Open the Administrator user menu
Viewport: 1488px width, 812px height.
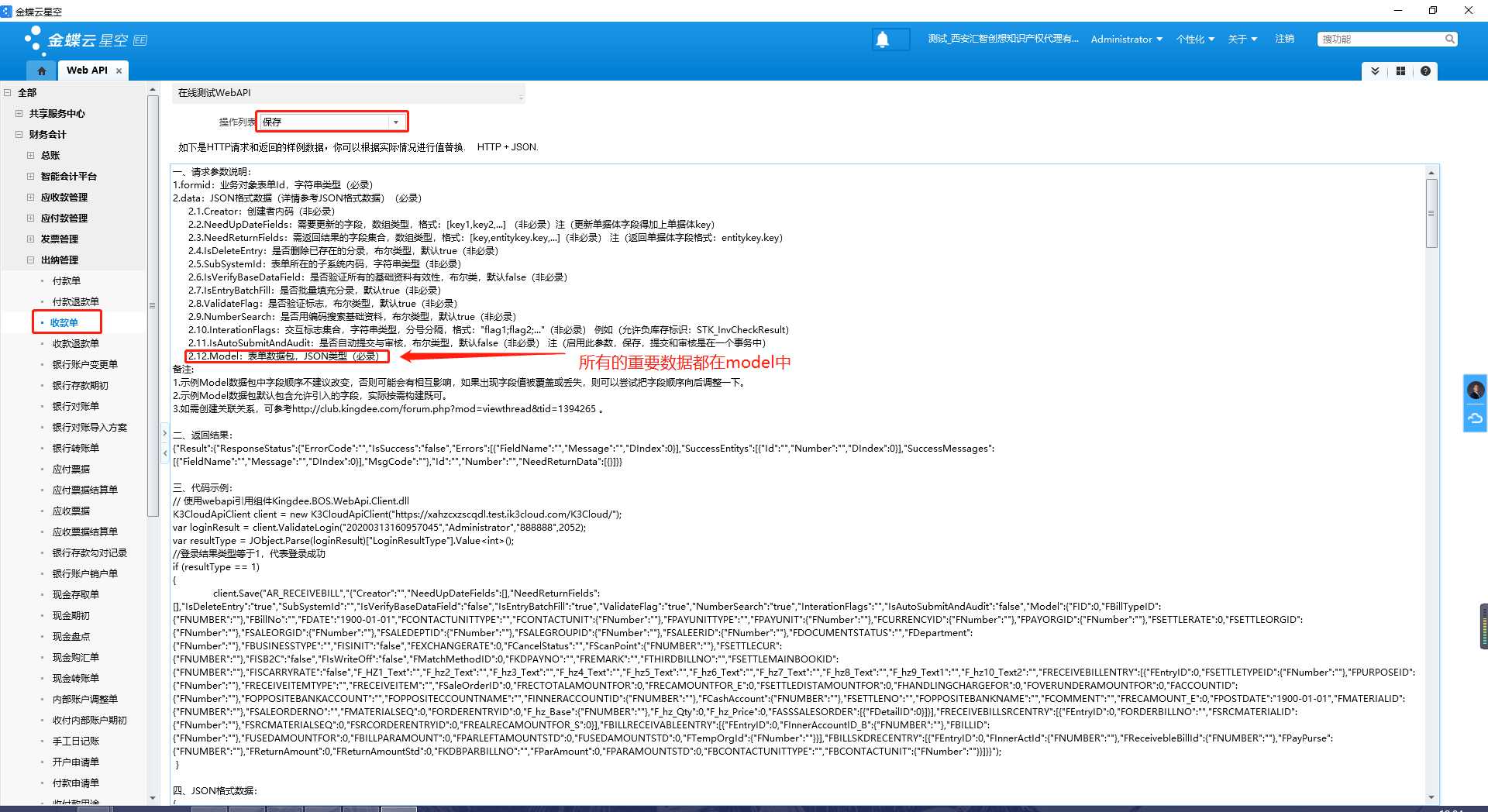pyautogui.click(x=1126, y=39)
